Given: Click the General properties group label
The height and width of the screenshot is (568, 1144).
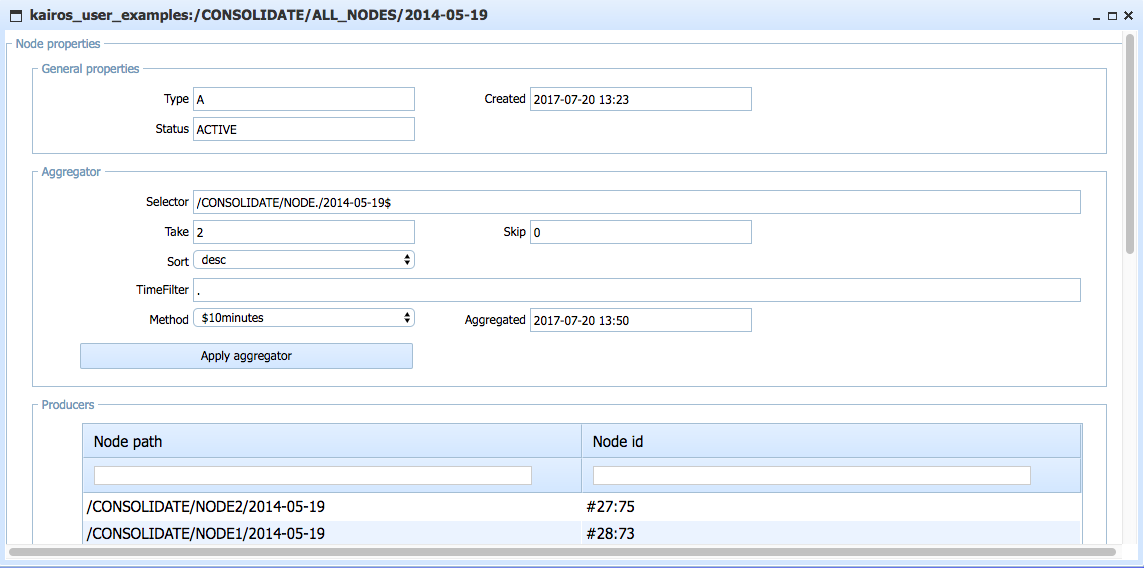Looking at the screenshot, I should coord(90,69).
